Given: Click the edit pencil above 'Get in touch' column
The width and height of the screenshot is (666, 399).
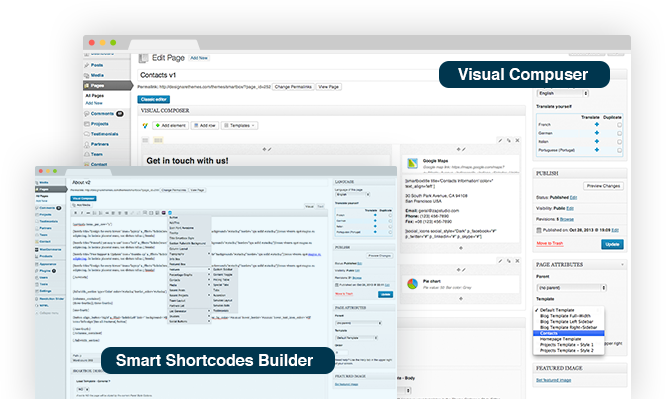Looking at the screenshot, I should pyautogui.click(x=269, y=150).
